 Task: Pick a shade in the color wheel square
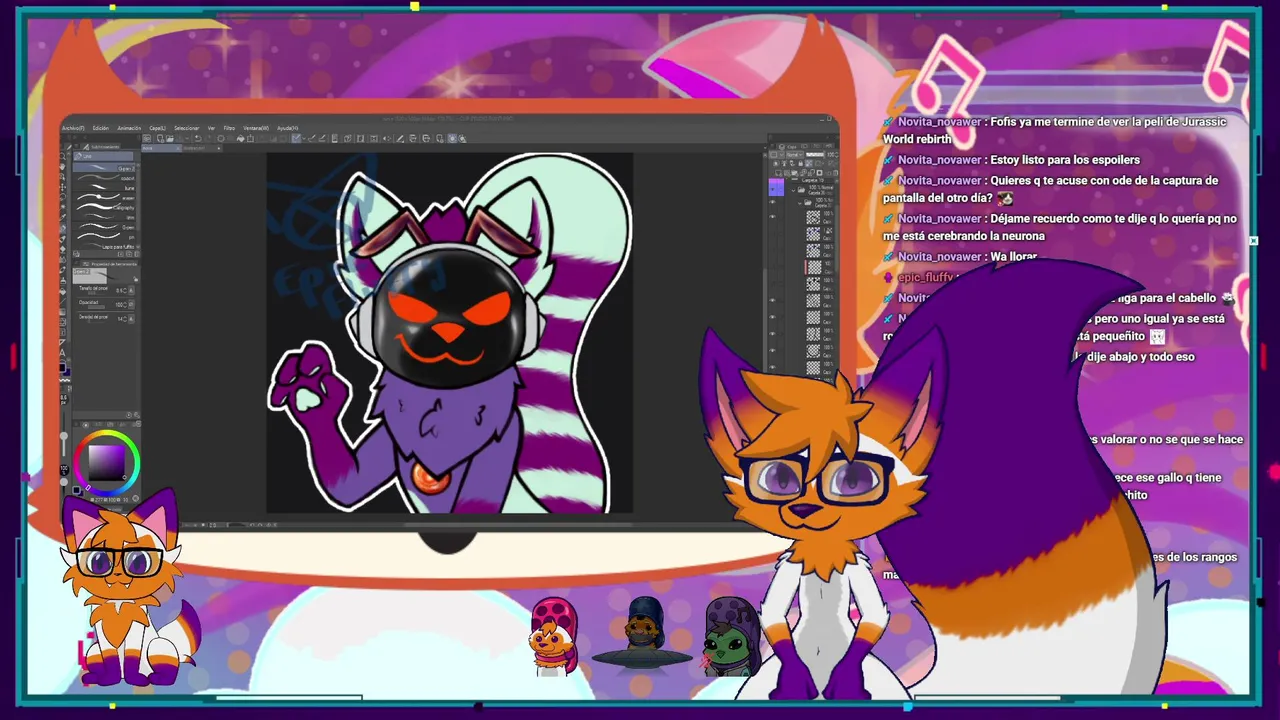[107, 463]
